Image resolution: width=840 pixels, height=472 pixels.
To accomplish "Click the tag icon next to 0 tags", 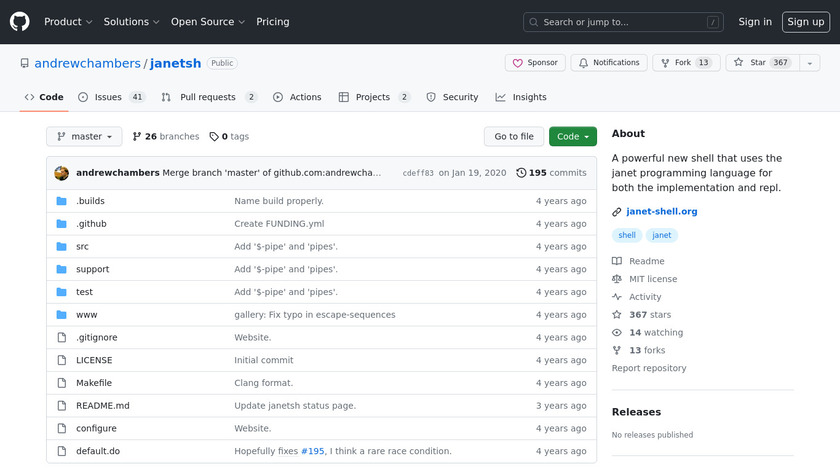I will 214,137.
